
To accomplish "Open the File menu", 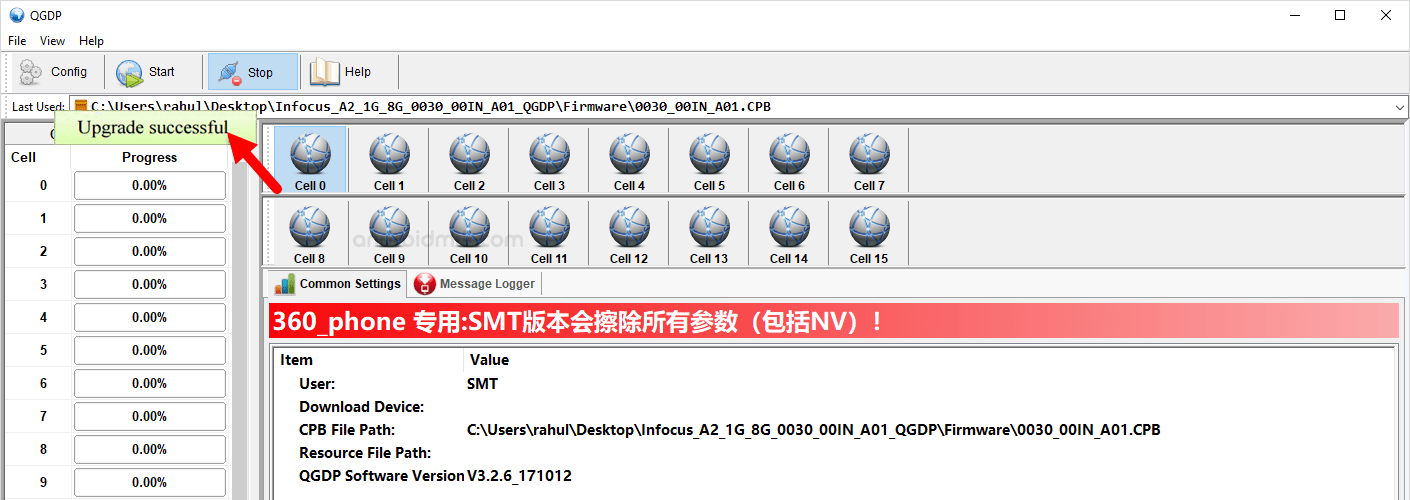I will pos(17,41).
